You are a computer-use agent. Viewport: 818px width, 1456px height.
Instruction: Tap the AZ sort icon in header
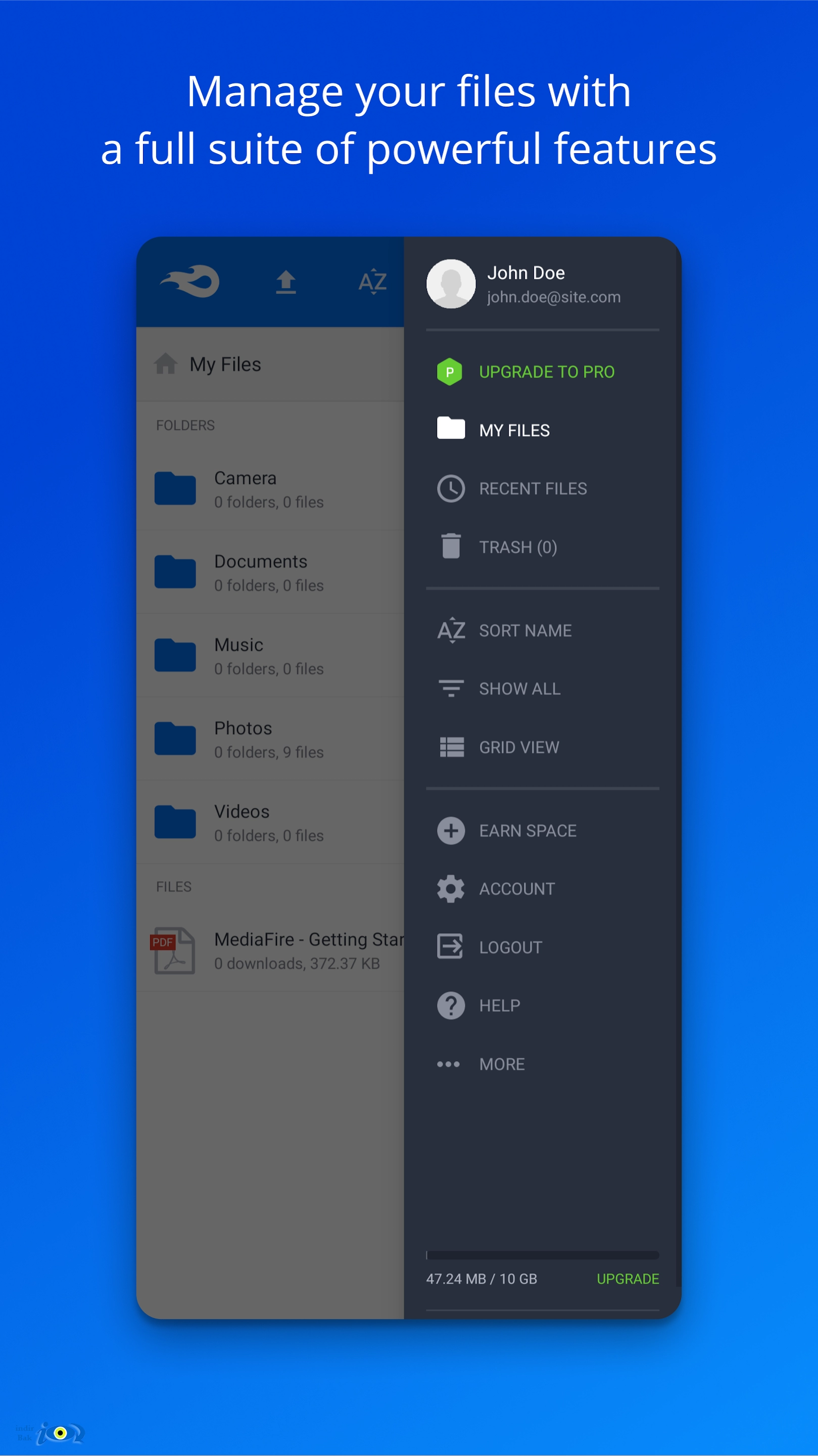373,281
